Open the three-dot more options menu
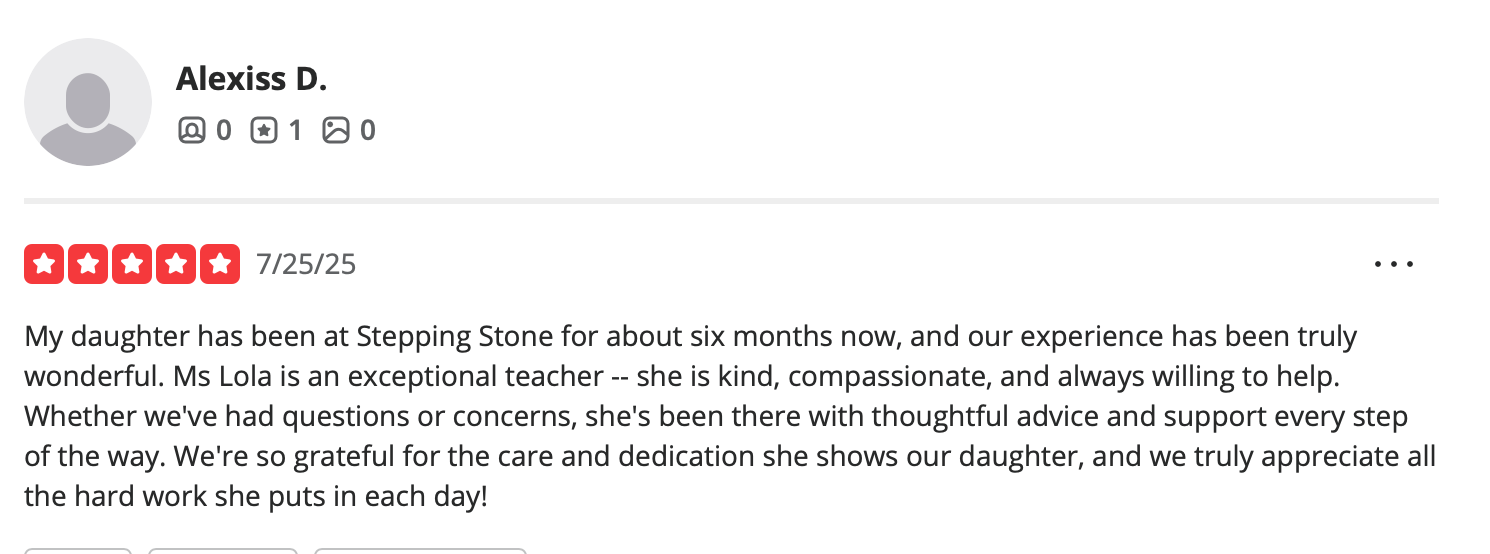Image resolution: width=1490 pixels, height=554 pixels. [1394, 265]
